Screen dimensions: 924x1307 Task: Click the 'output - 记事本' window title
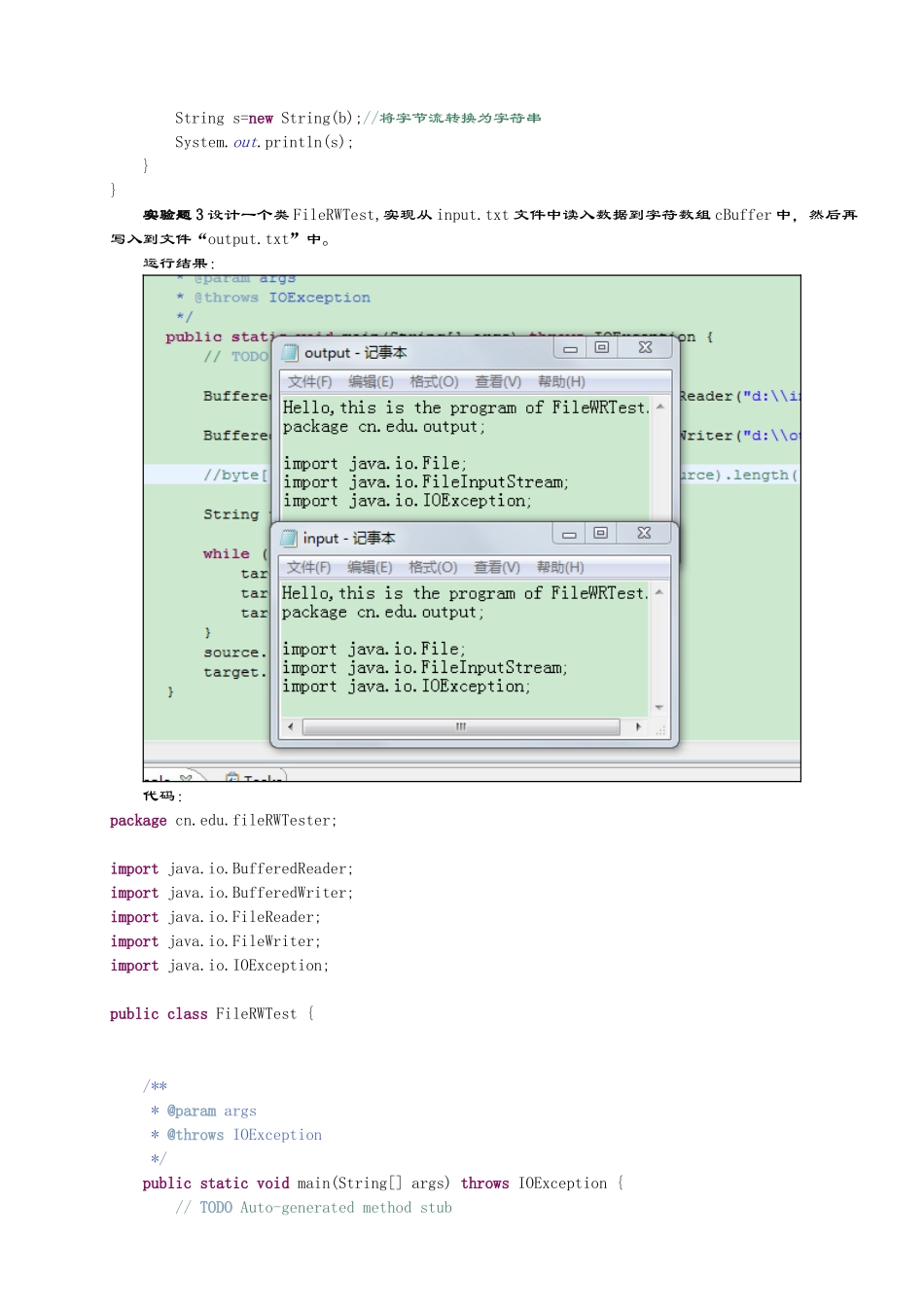[356, 353]
